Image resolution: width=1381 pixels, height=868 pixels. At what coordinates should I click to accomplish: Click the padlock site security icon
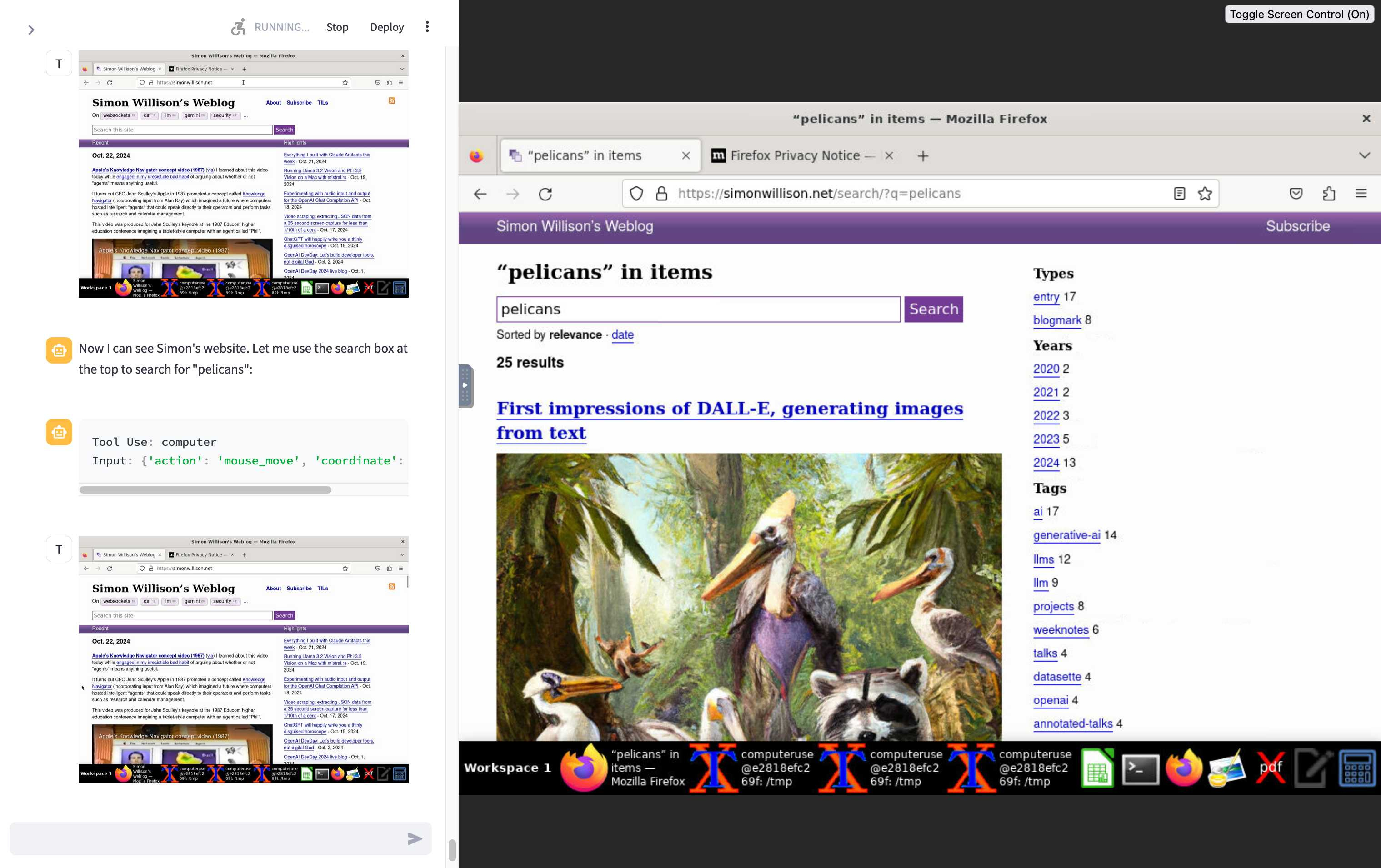(661, 194)
